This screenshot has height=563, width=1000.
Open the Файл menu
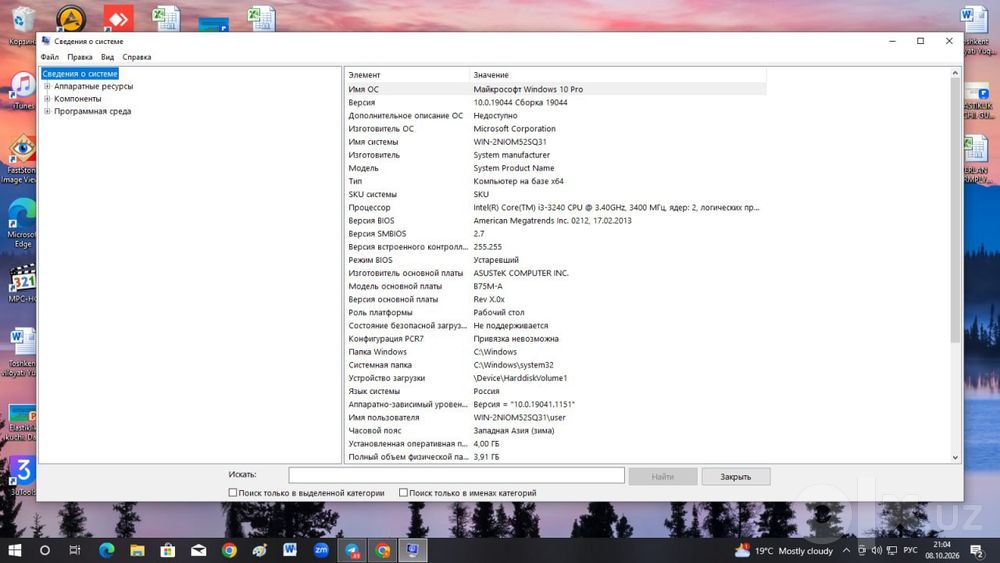[x=50, y=57]
